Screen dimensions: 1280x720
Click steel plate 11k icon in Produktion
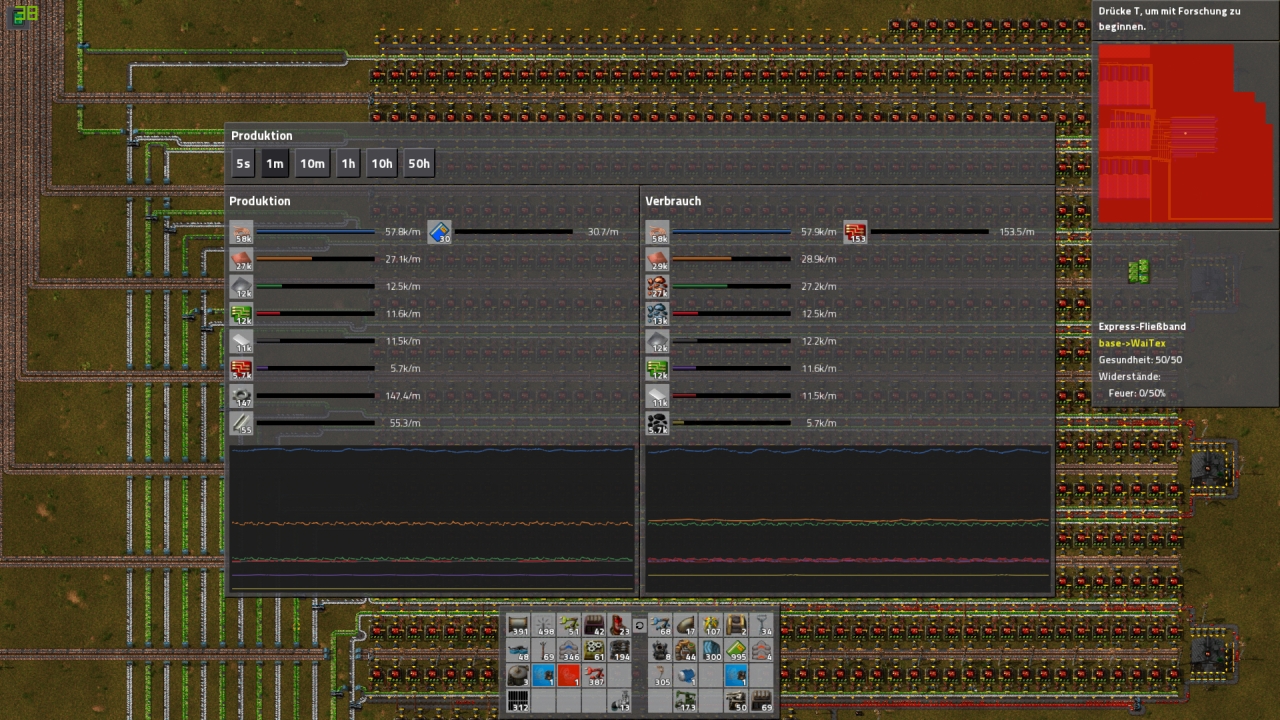point(241,341)
